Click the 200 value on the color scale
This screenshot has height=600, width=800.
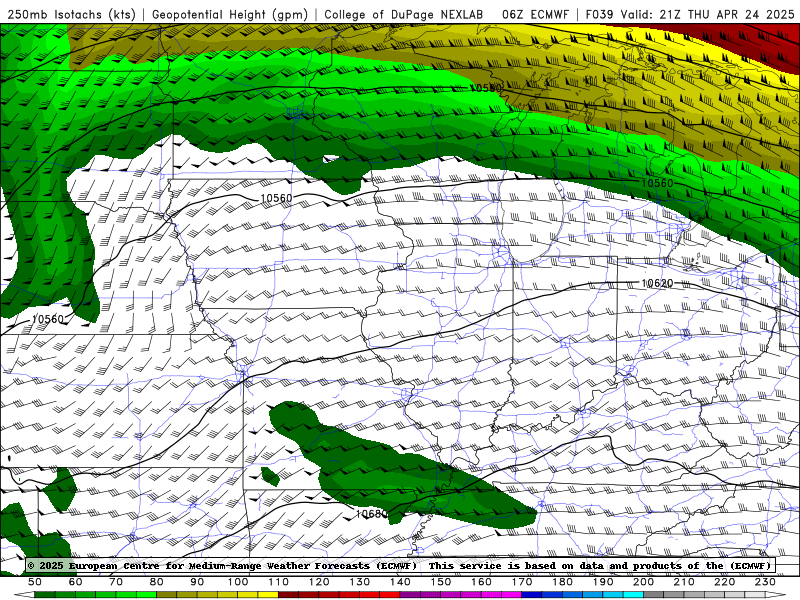click(643, 582)
